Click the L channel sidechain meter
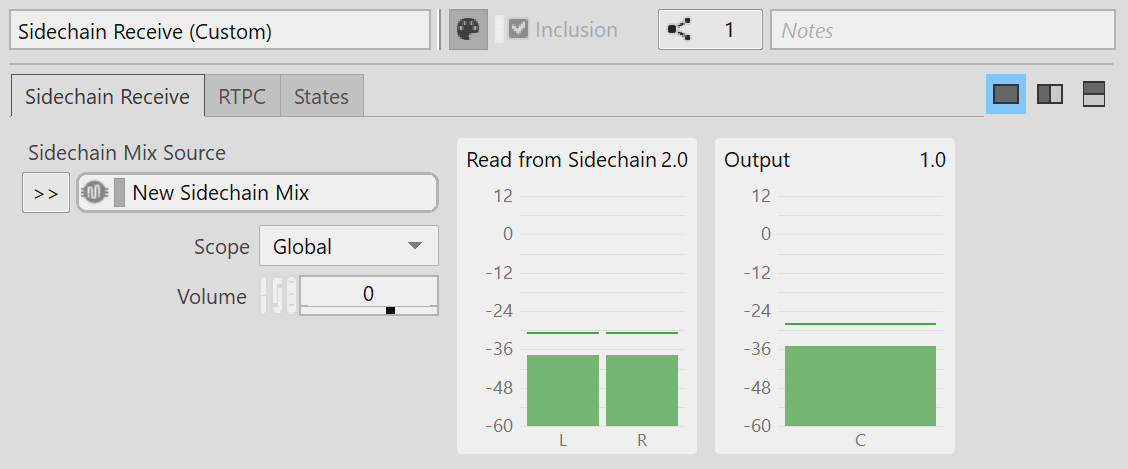Screen dimensions: 1128x469 point(563,390)
